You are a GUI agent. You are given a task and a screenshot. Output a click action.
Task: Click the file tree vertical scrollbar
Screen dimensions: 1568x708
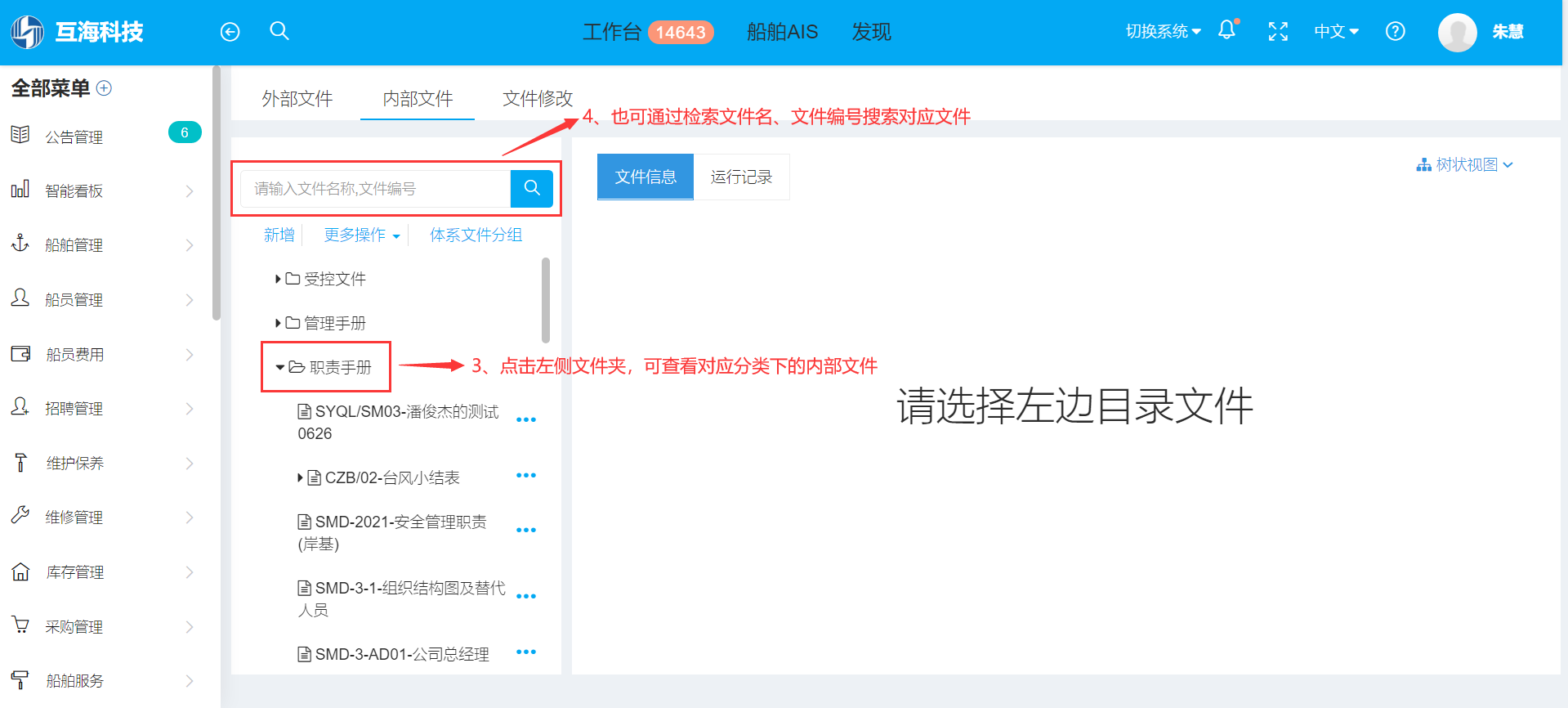tap(546, 300)
